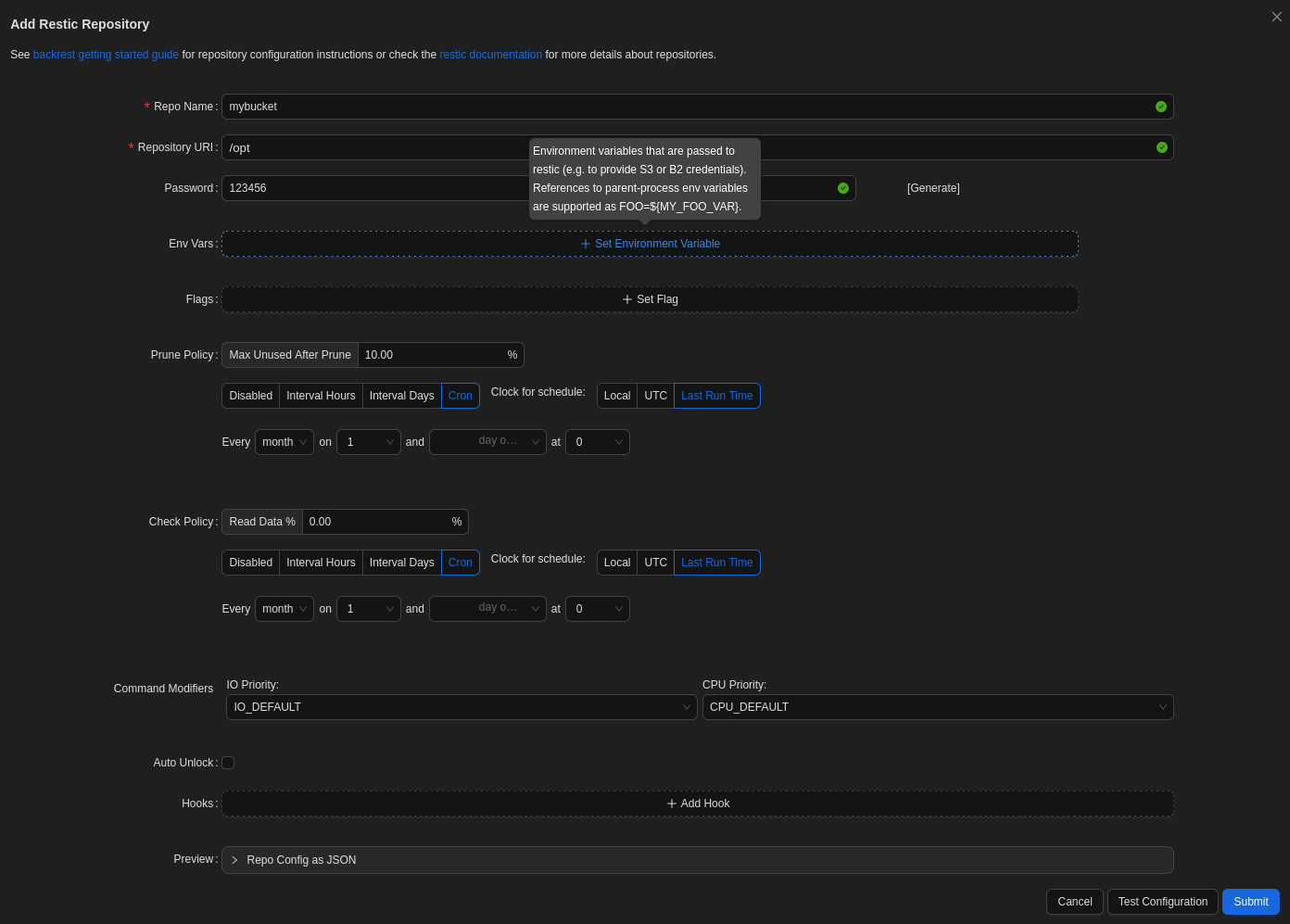Image resolution: width=1290 pixels, height=924 pixels.
Task: Open Check Policy day-of-month dropdown
Action: pyautogui.click(x=369, y=609)
